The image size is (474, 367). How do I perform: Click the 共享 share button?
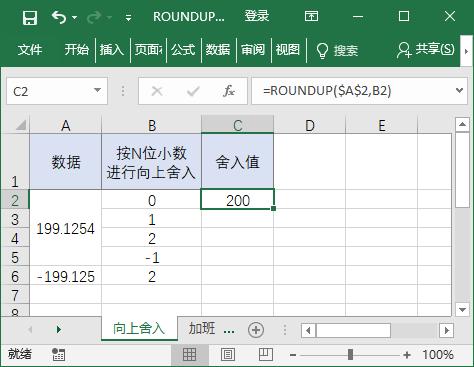pos(425,50)
